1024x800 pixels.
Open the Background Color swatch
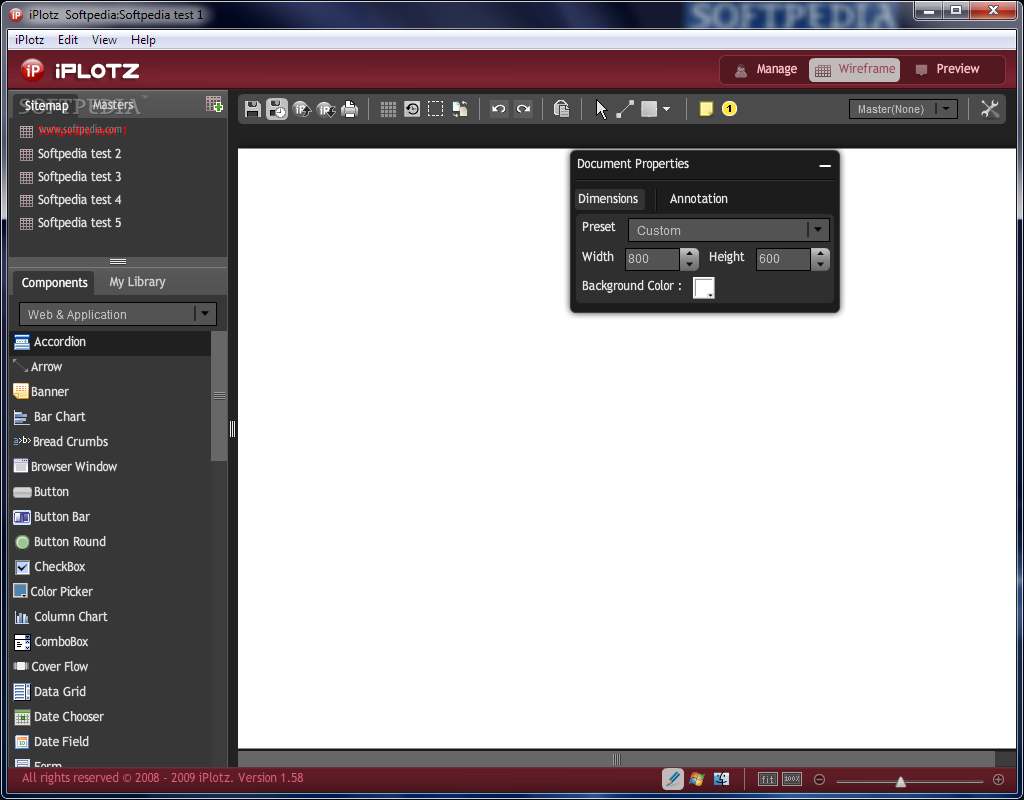pyautogui.click(x=703, y=287)
